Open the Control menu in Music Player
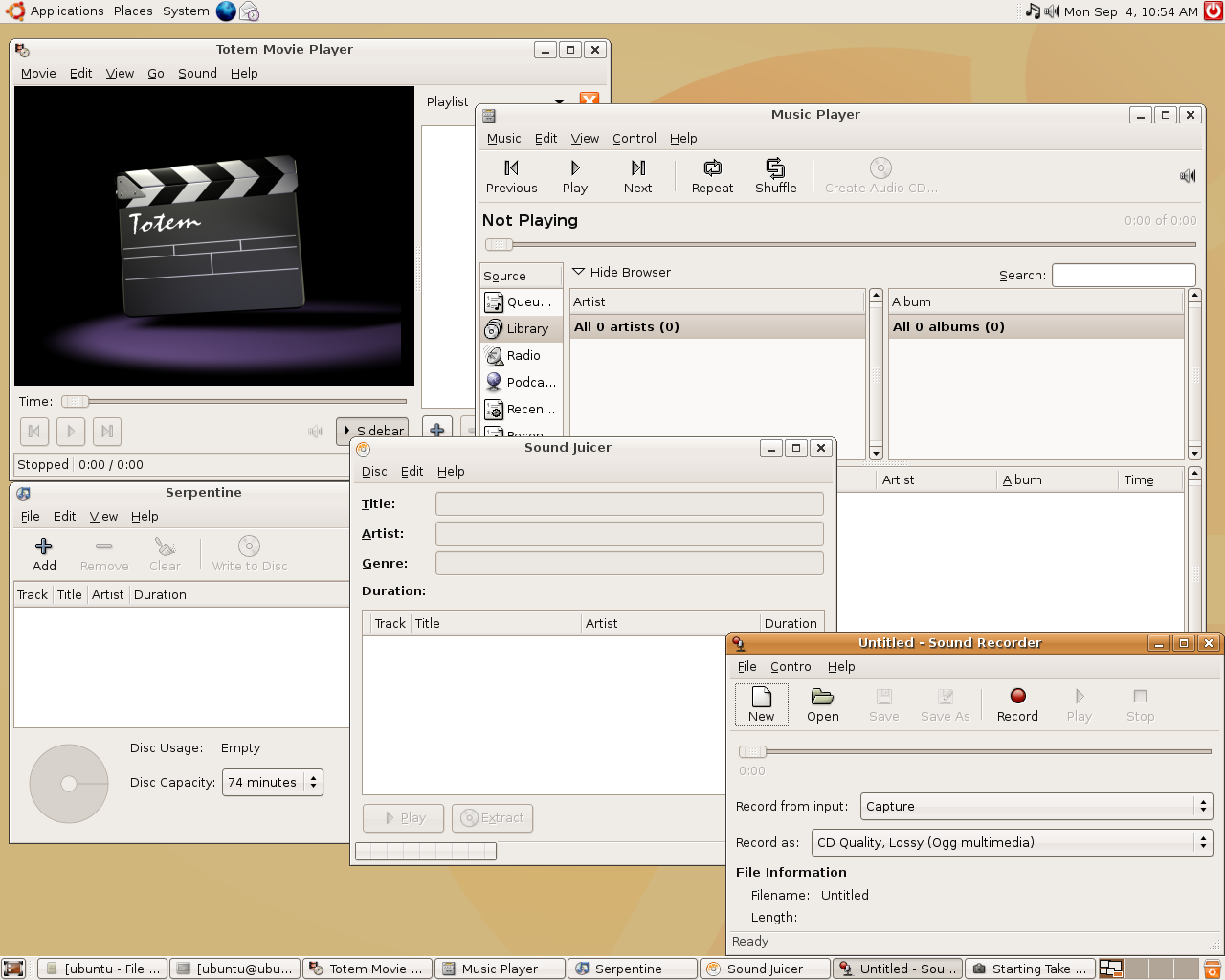 click(x=635, y=138)
